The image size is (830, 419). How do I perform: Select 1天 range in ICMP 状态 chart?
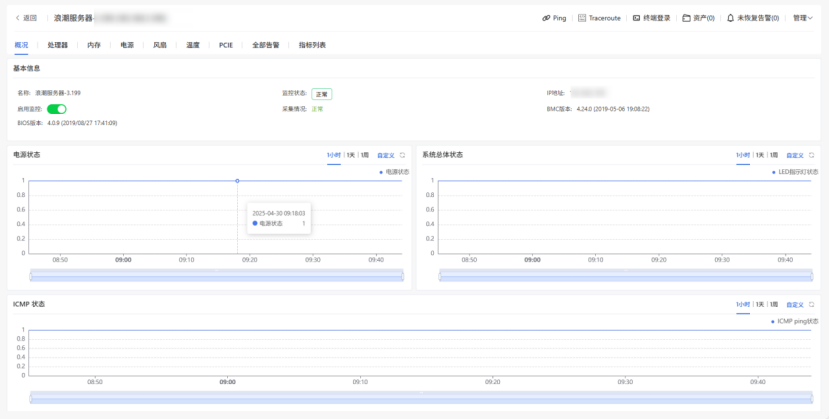click(x=760, y=305)
